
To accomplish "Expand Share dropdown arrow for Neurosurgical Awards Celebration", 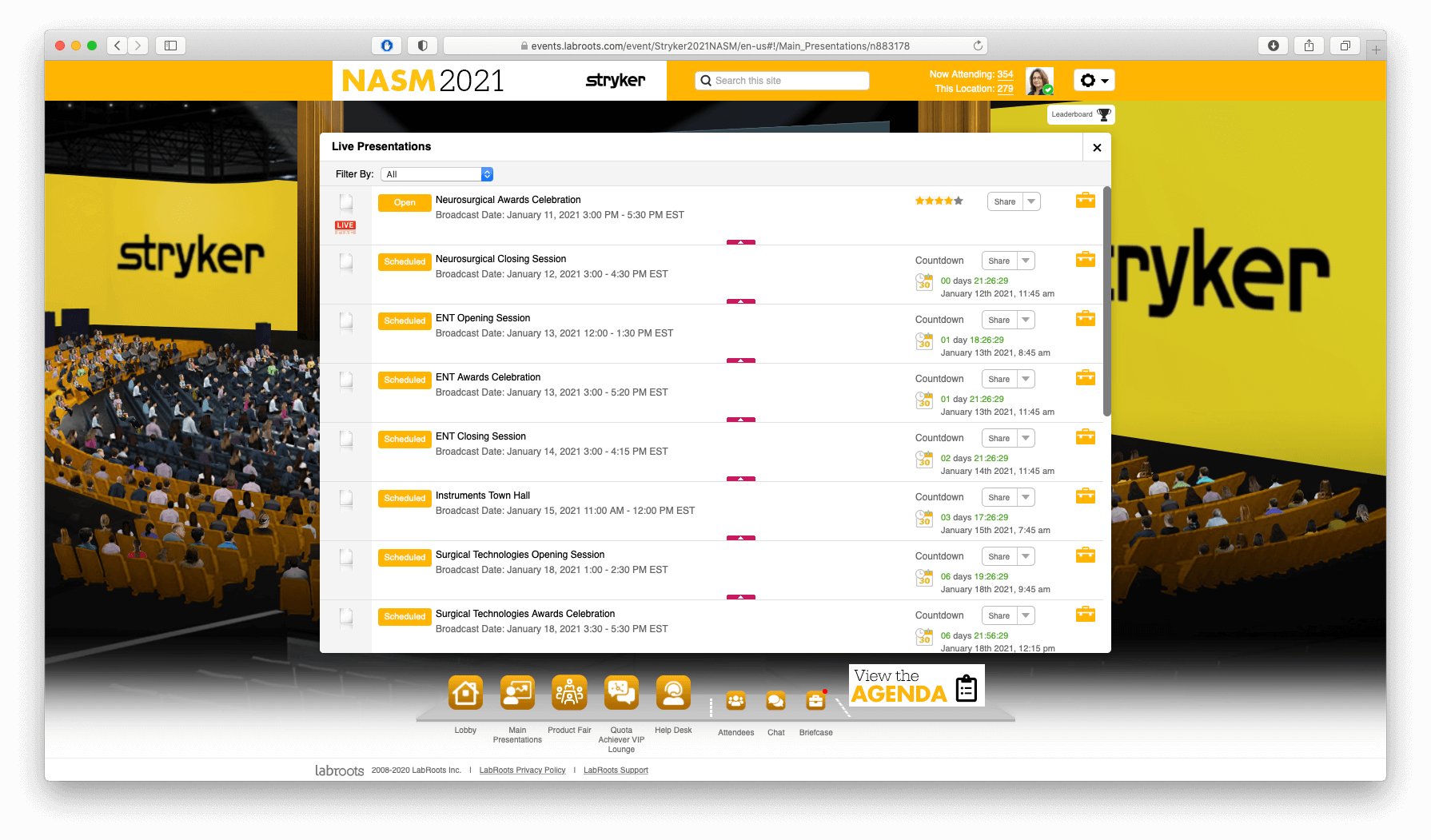I will [1031, 201].
